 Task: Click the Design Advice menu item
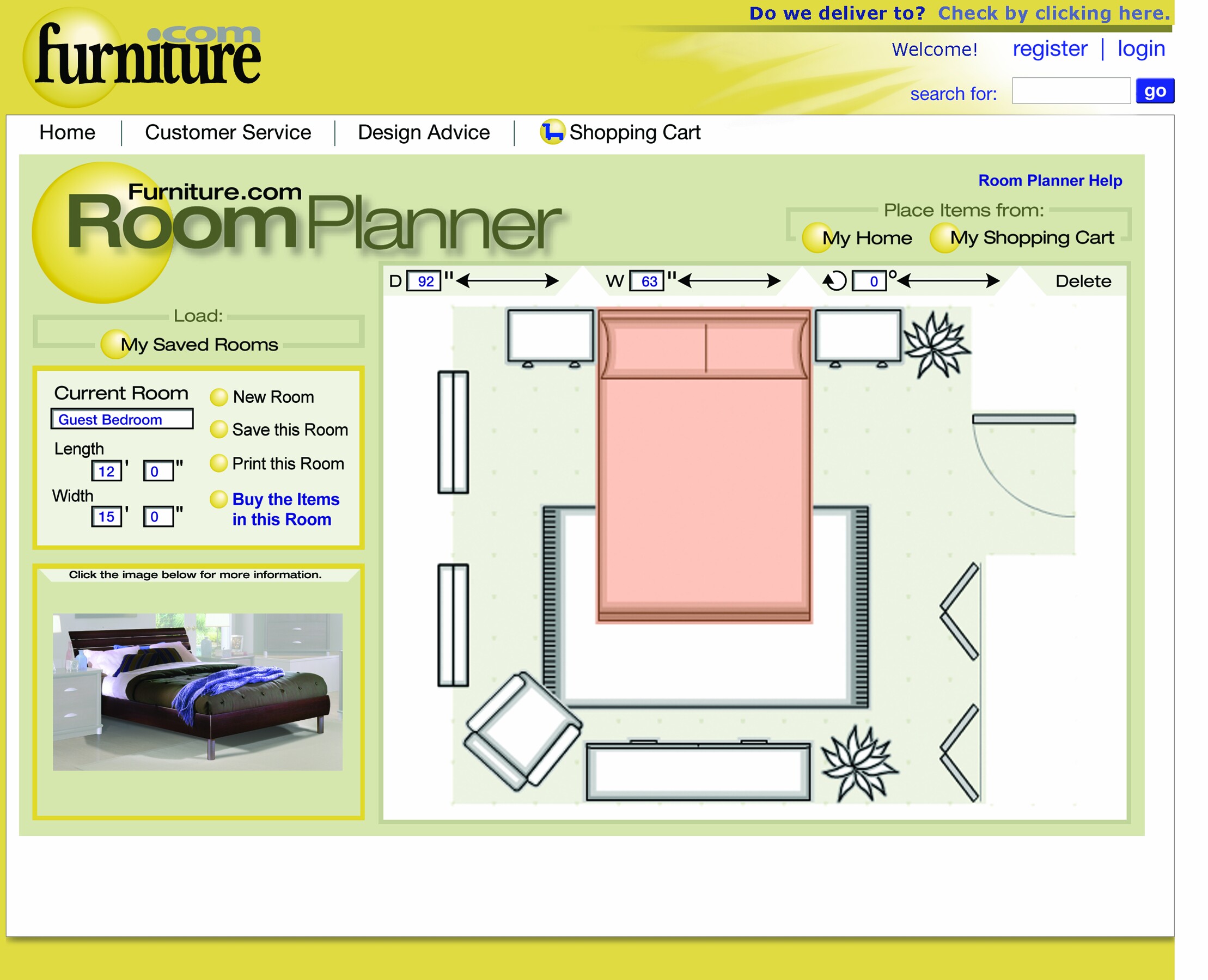point(423,133)
